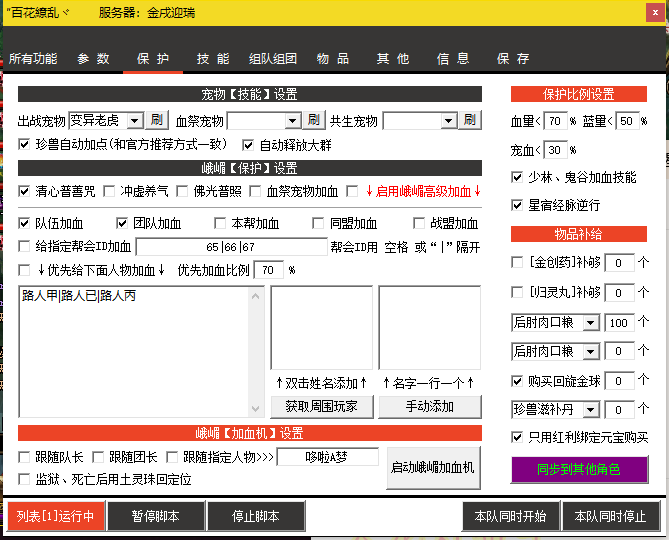Refresh the 共生宠物 list with 刷
The height and width of the screenshot is (540, 669).
click(x=470, y=121)
